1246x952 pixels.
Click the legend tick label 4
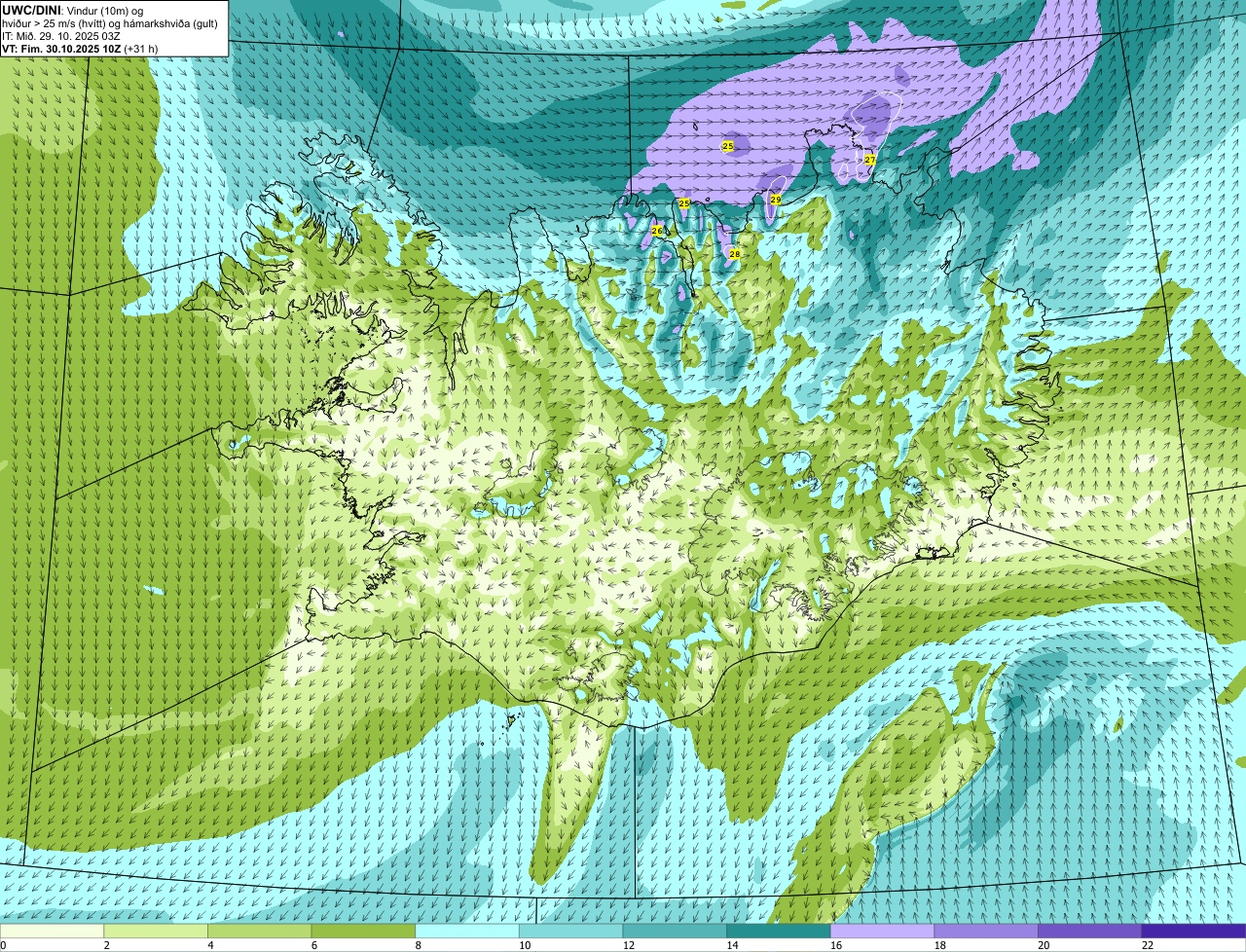[210, 945]
